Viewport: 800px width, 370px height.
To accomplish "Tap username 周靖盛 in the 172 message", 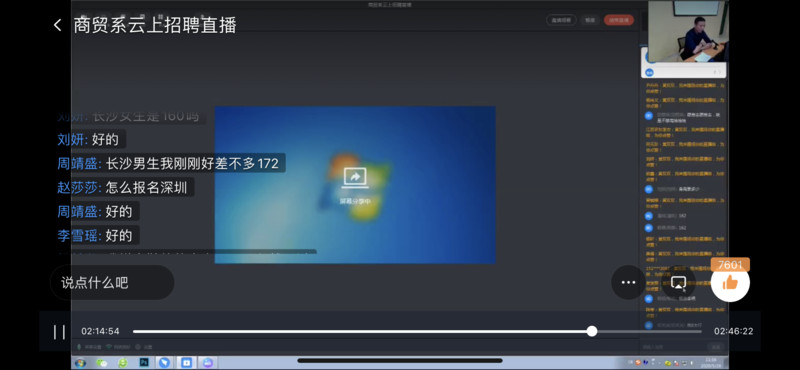I will (x=80, y=163).
